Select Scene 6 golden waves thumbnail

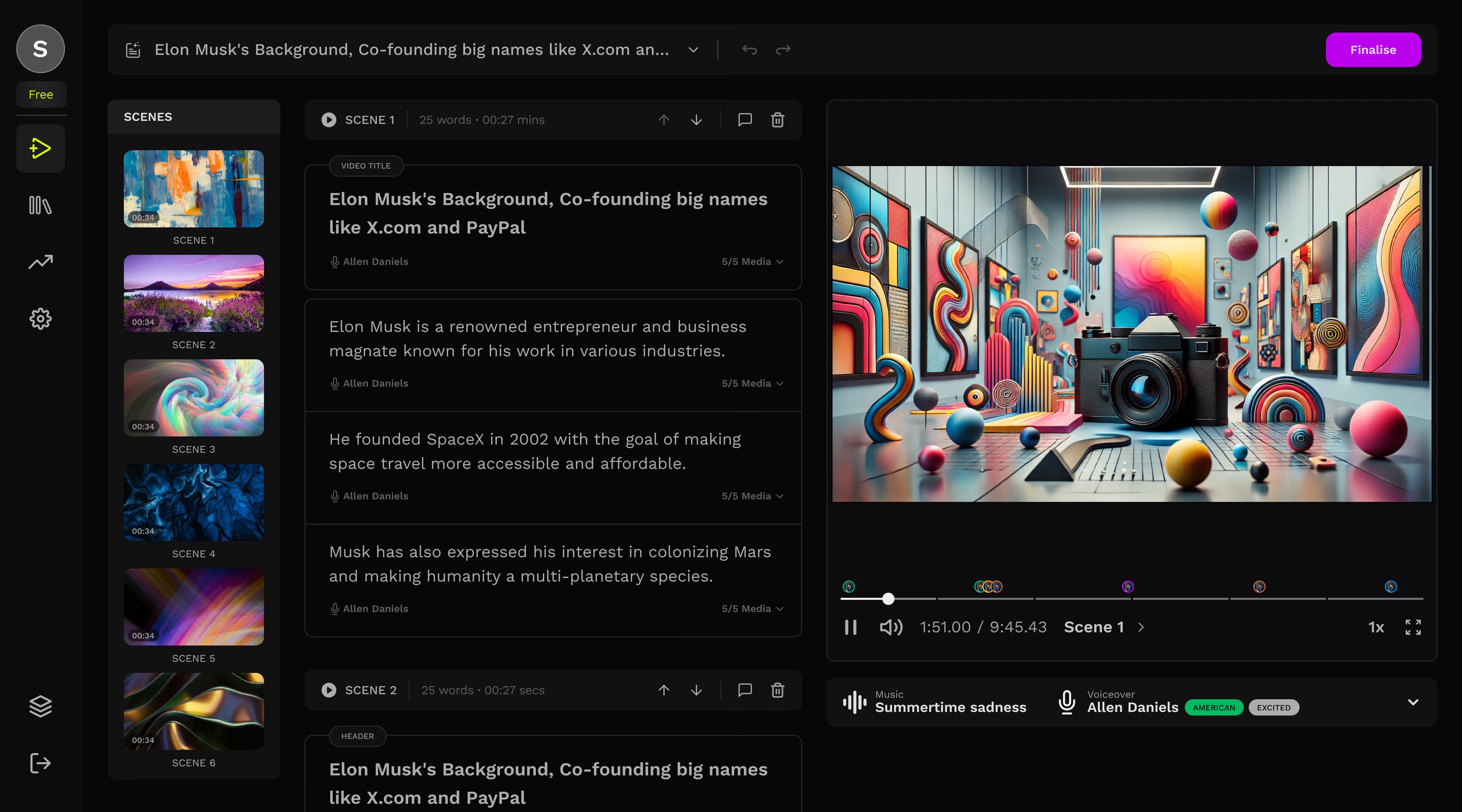point(193,711)
